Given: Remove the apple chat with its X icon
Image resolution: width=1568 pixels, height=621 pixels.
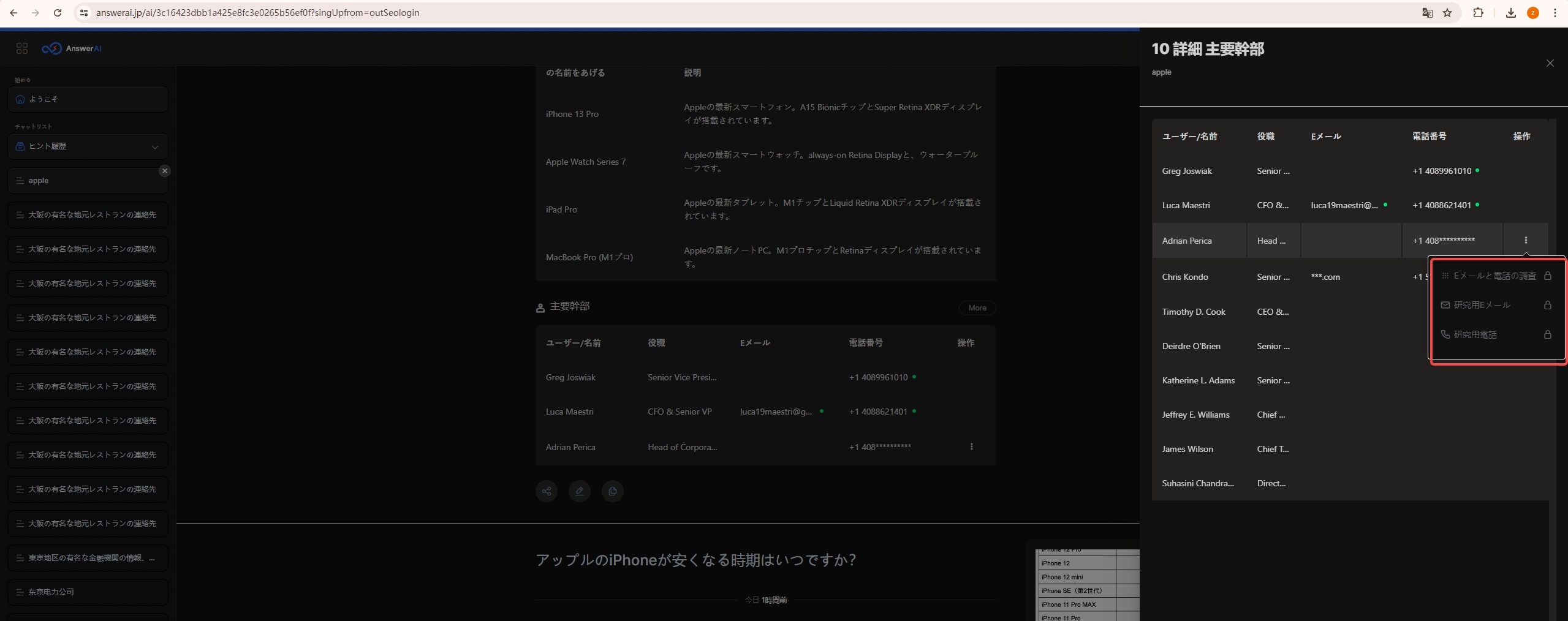Looking at the screenshot, I should click(x=164, y=171).
